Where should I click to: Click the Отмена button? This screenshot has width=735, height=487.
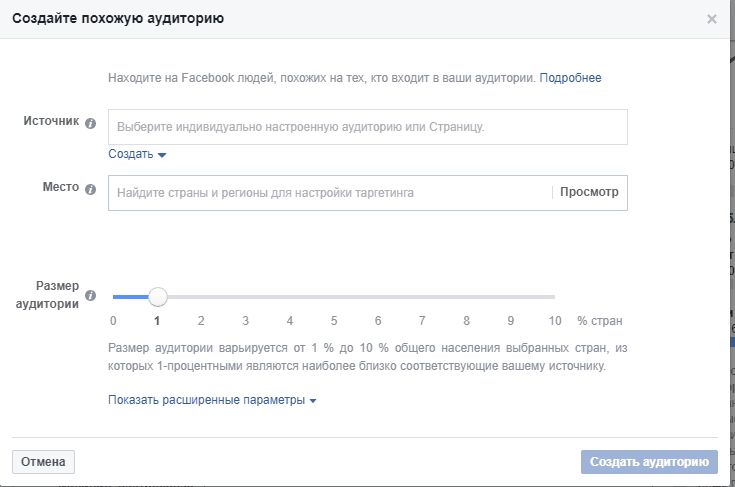43,462
